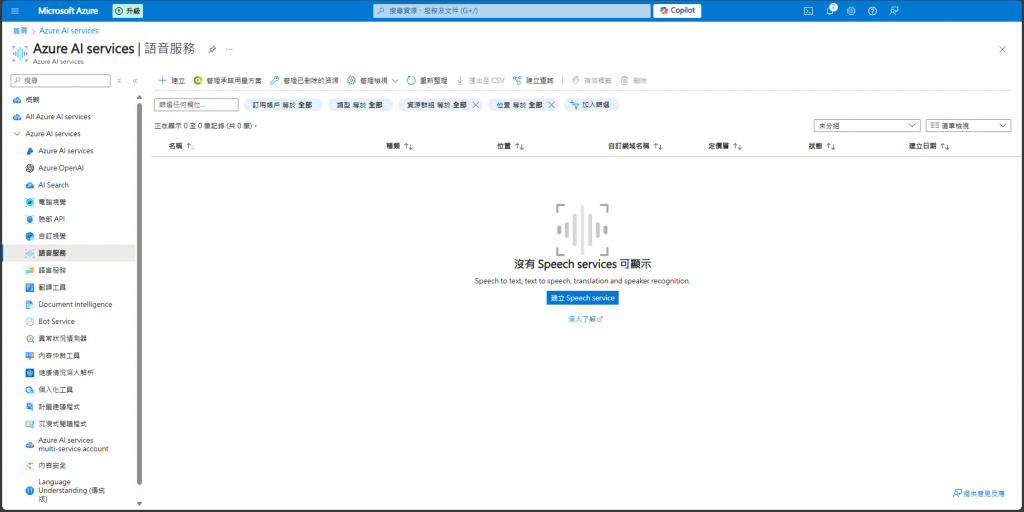Collapse the sidebar with double chevron
The image size is (1024, 512).
[135, 81]
